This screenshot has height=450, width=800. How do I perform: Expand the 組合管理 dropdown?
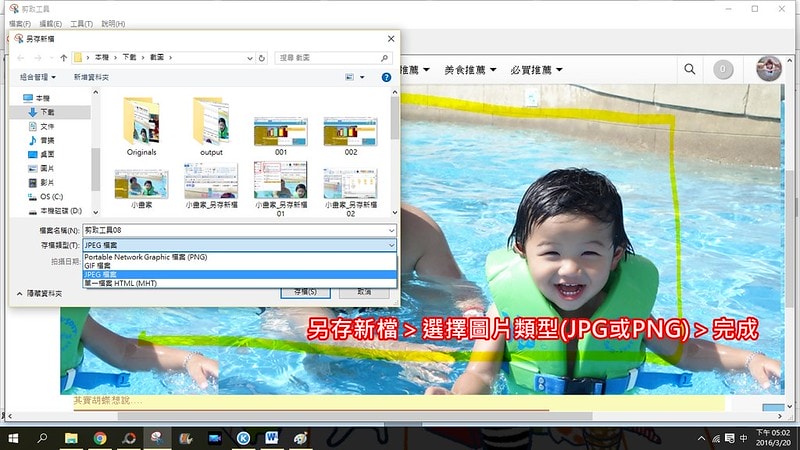coord(37,76)
